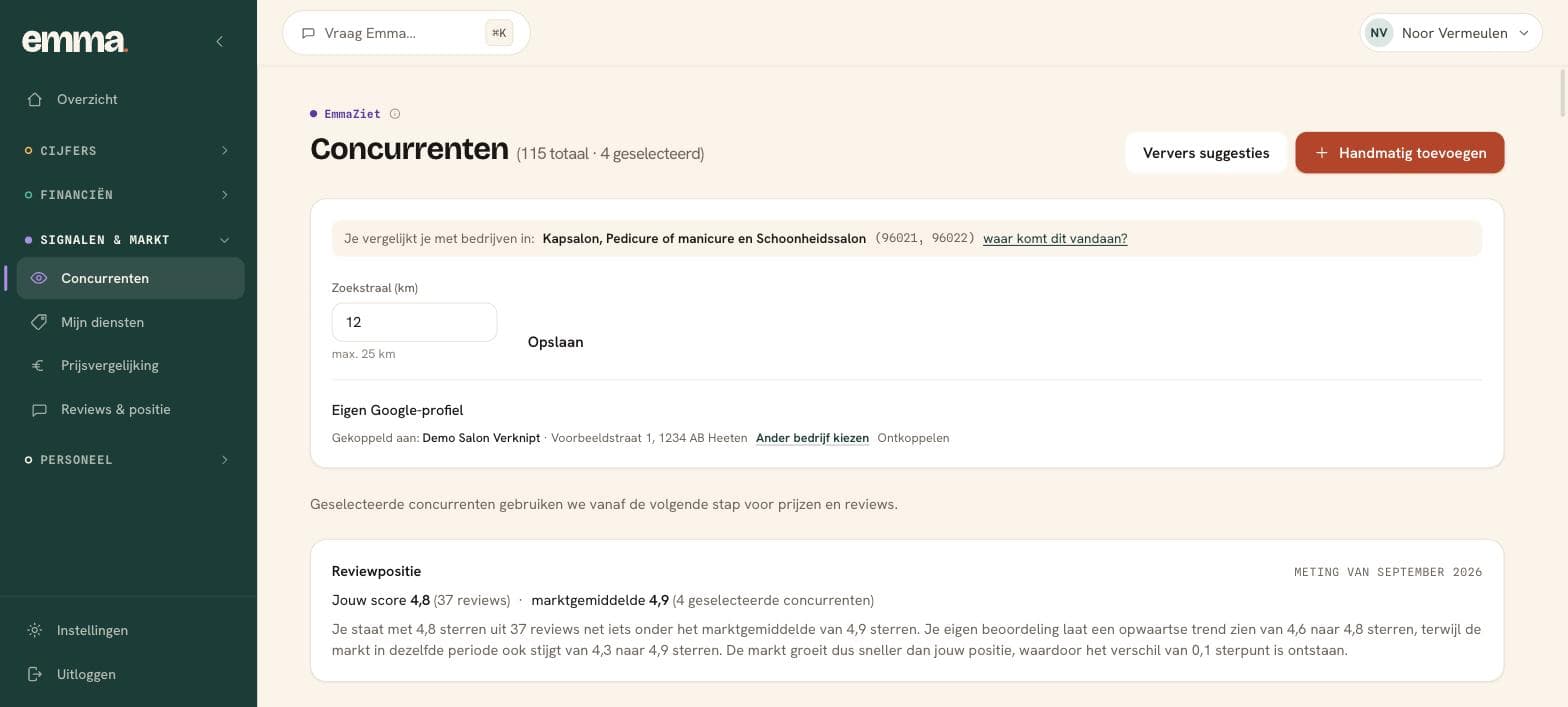Click the chat icon beside Reviews & positie
Image resolution: width=1568 pixels, height=707 pixels.
click(x=39, y=409)
